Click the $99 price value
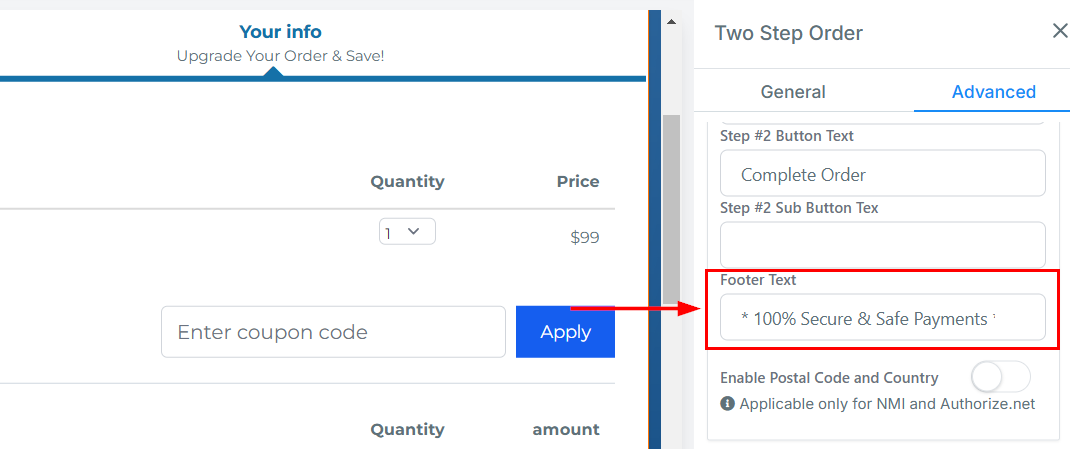The width and height of the screenshot is (1070, 449). (x=585, y=238)
